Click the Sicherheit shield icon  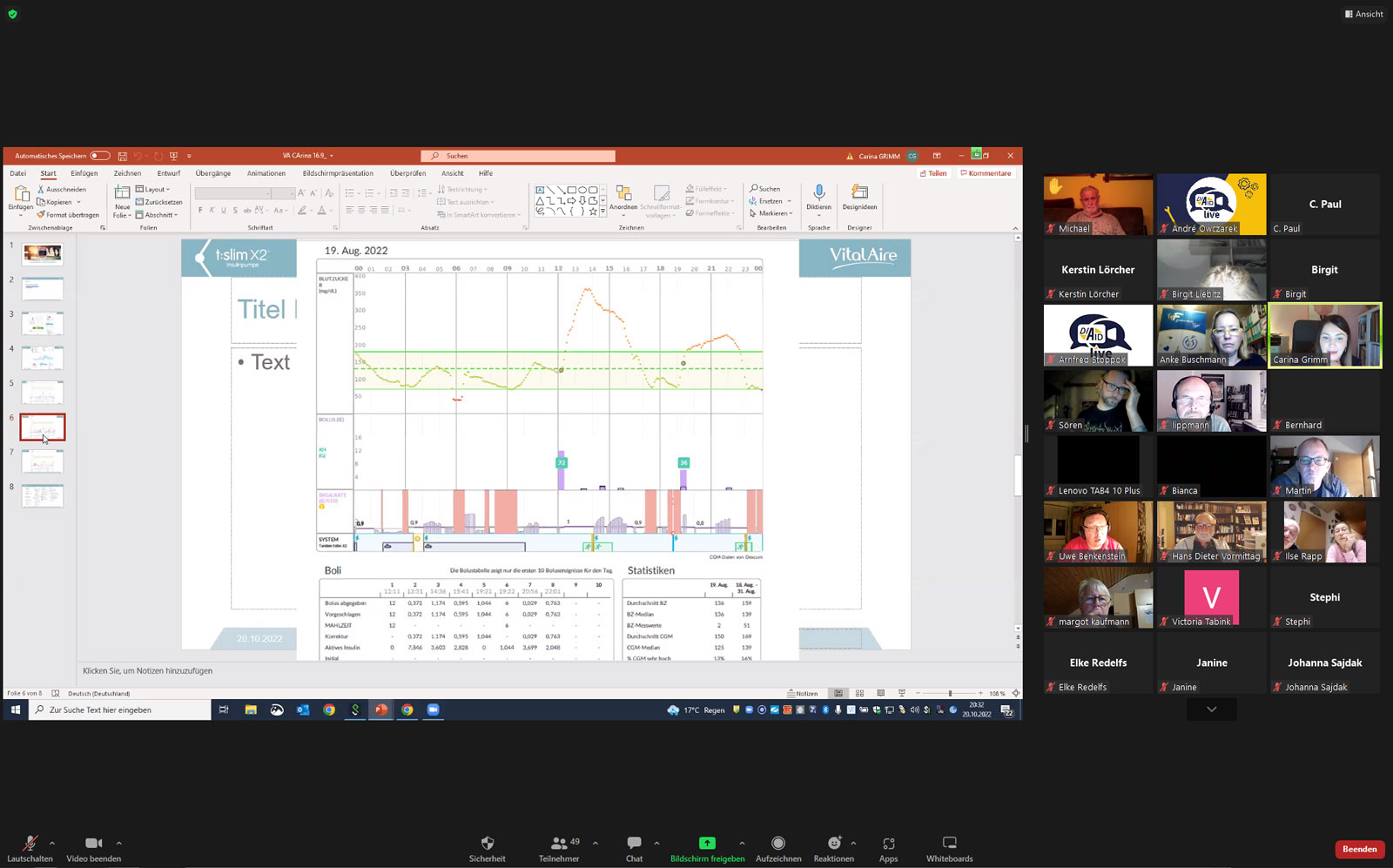coord(487,843)
